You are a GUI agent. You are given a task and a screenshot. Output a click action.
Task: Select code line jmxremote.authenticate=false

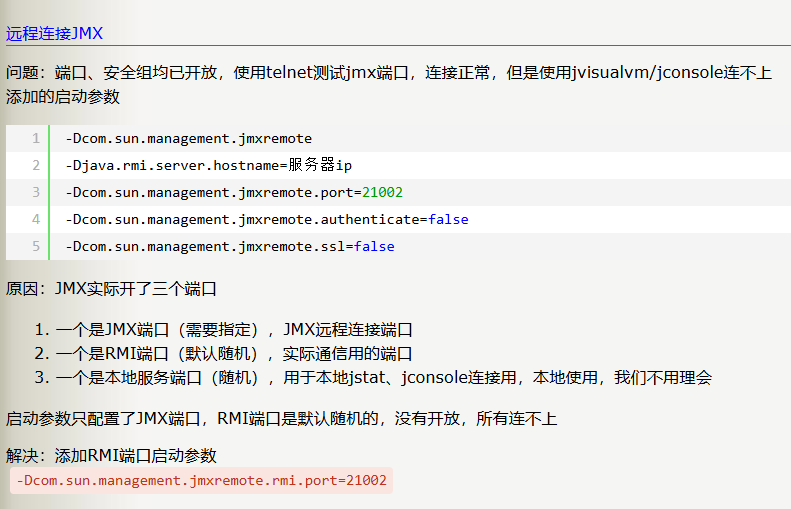pyautogui.click(x=267, y=219)
